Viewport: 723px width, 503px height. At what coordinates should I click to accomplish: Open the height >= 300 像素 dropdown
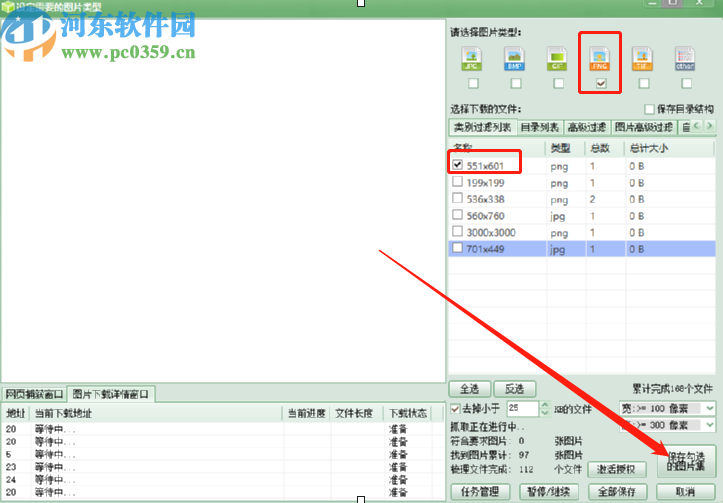click(x=709, y=425)
